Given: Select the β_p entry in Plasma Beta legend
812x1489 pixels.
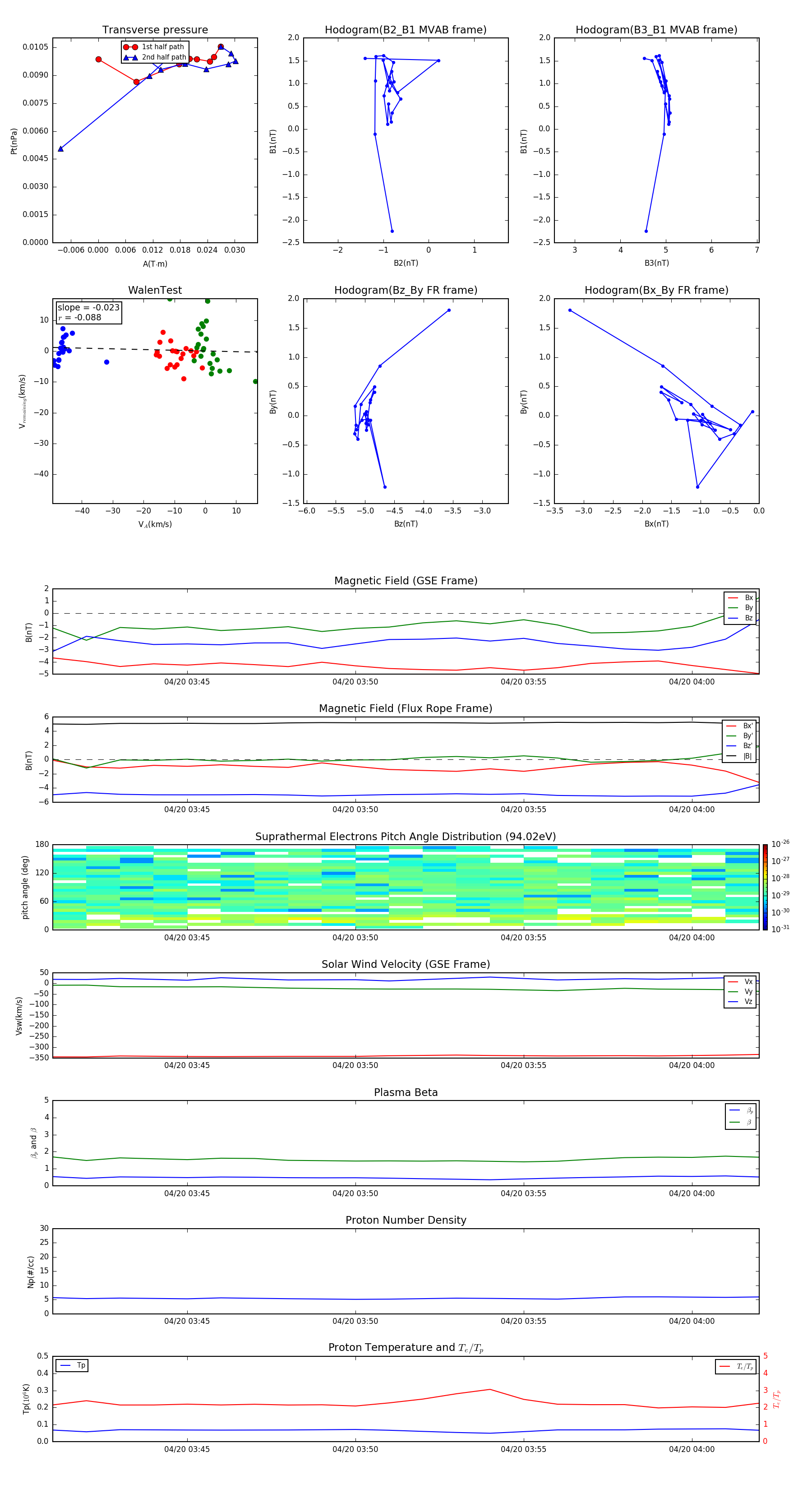Looking at the screenshot, I should [741, 1110].
